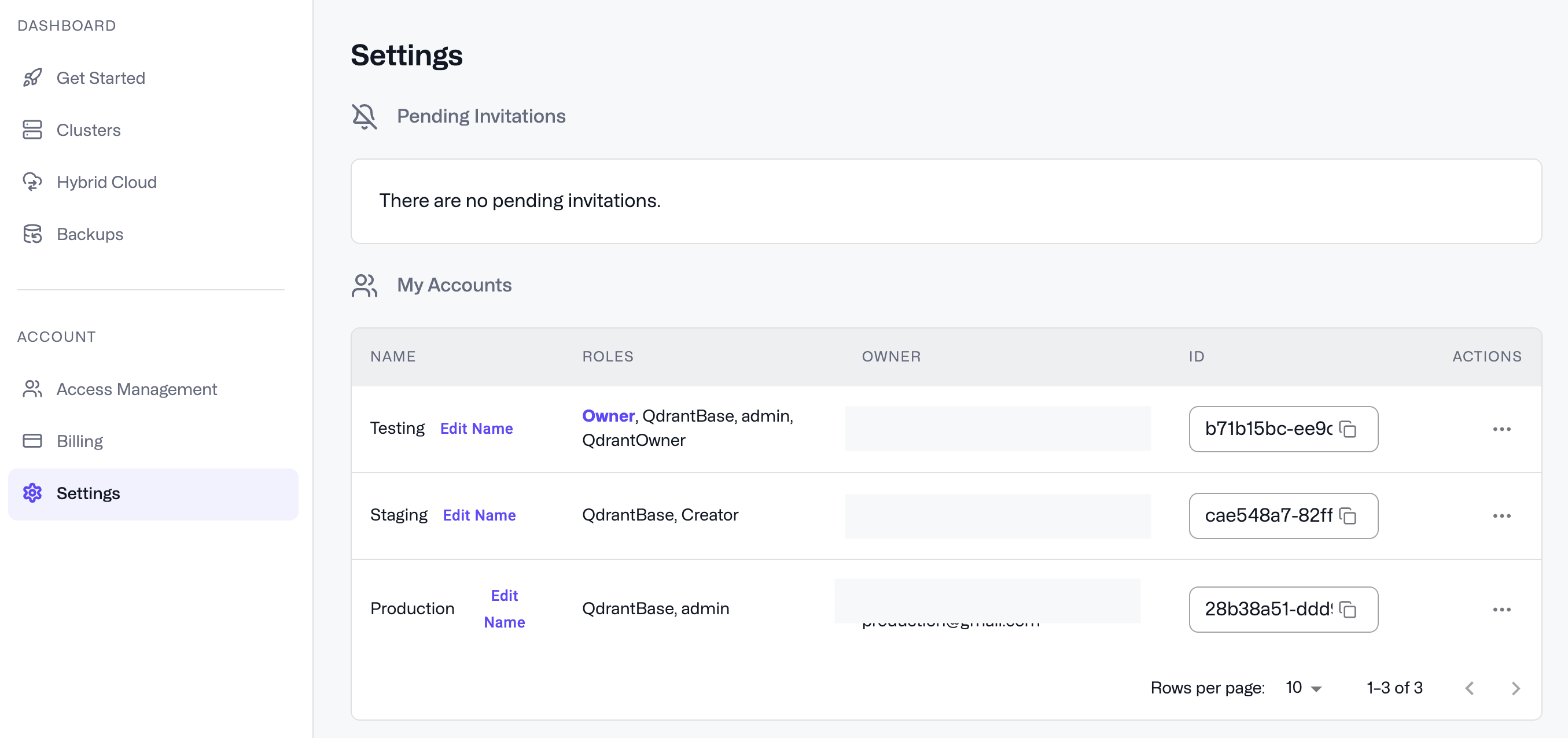Select Access Management in the sidebar
The height and width of the screenshot is (738, 1568).
click(137, 389)
